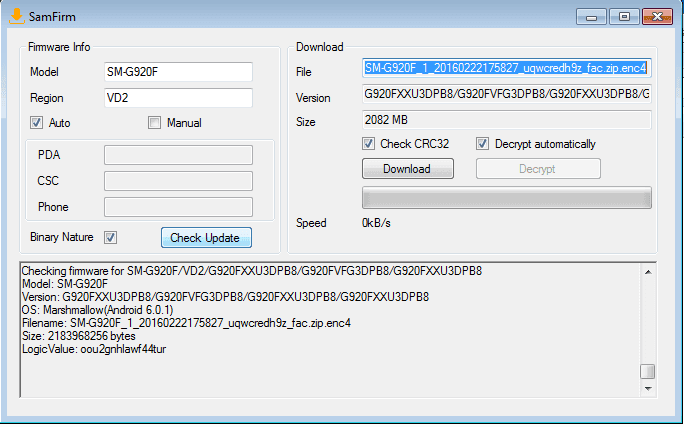Click the SamFirm title text
The image size is (684, 427).
pyautogui.click(x=52, y=17)
